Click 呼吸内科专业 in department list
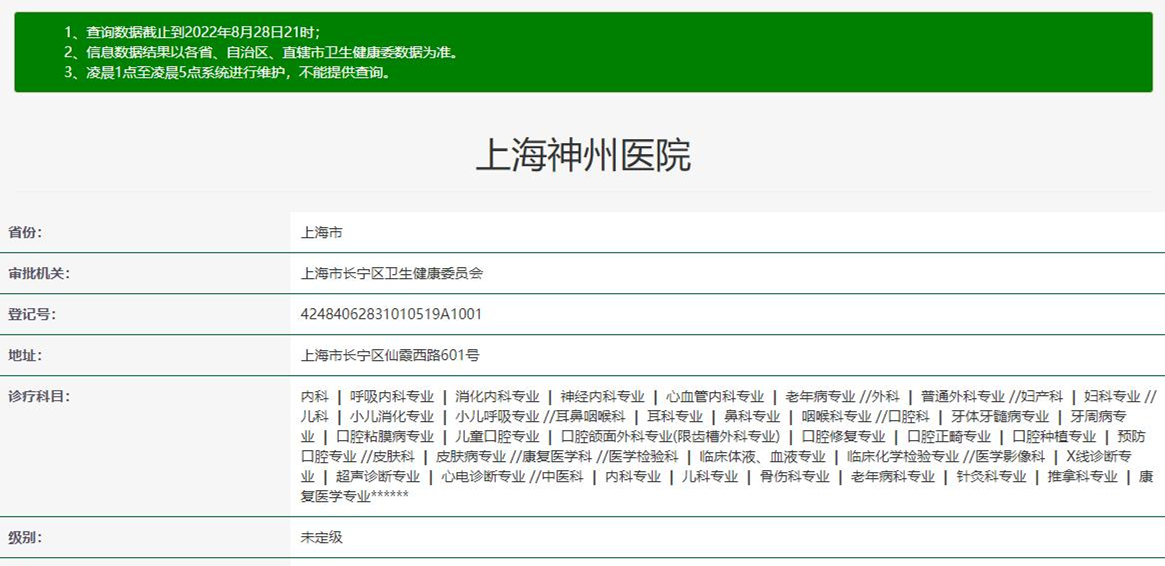Screen dimensions: 1165x566 [392, 396]
